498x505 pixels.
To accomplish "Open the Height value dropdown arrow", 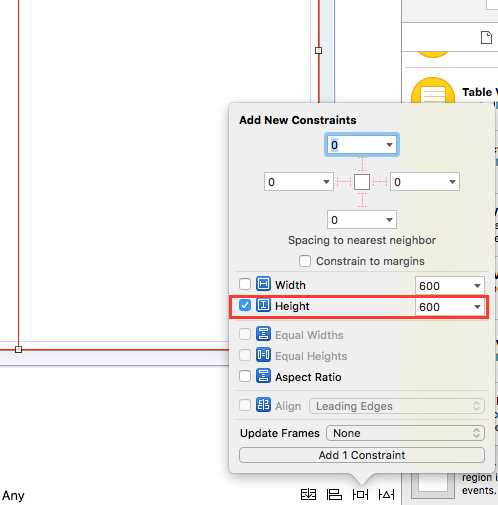I will coord(477,307).
